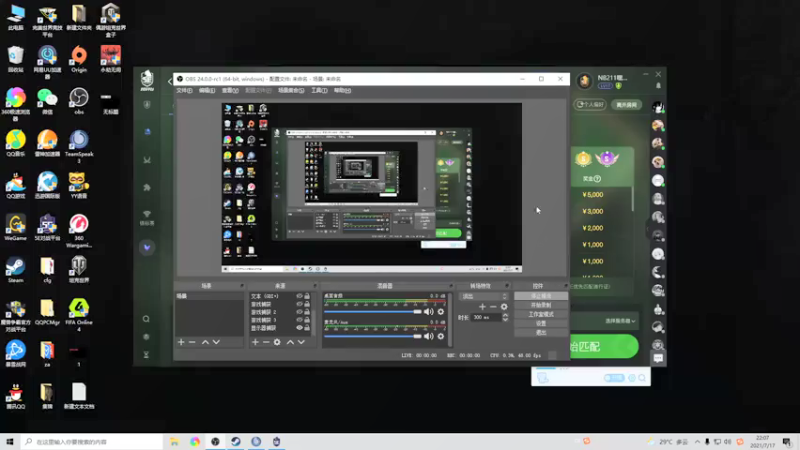The height and width of the screenshot is (450, 800).
Task: Open the 工具(T) menu
Action: pos(319,90)
